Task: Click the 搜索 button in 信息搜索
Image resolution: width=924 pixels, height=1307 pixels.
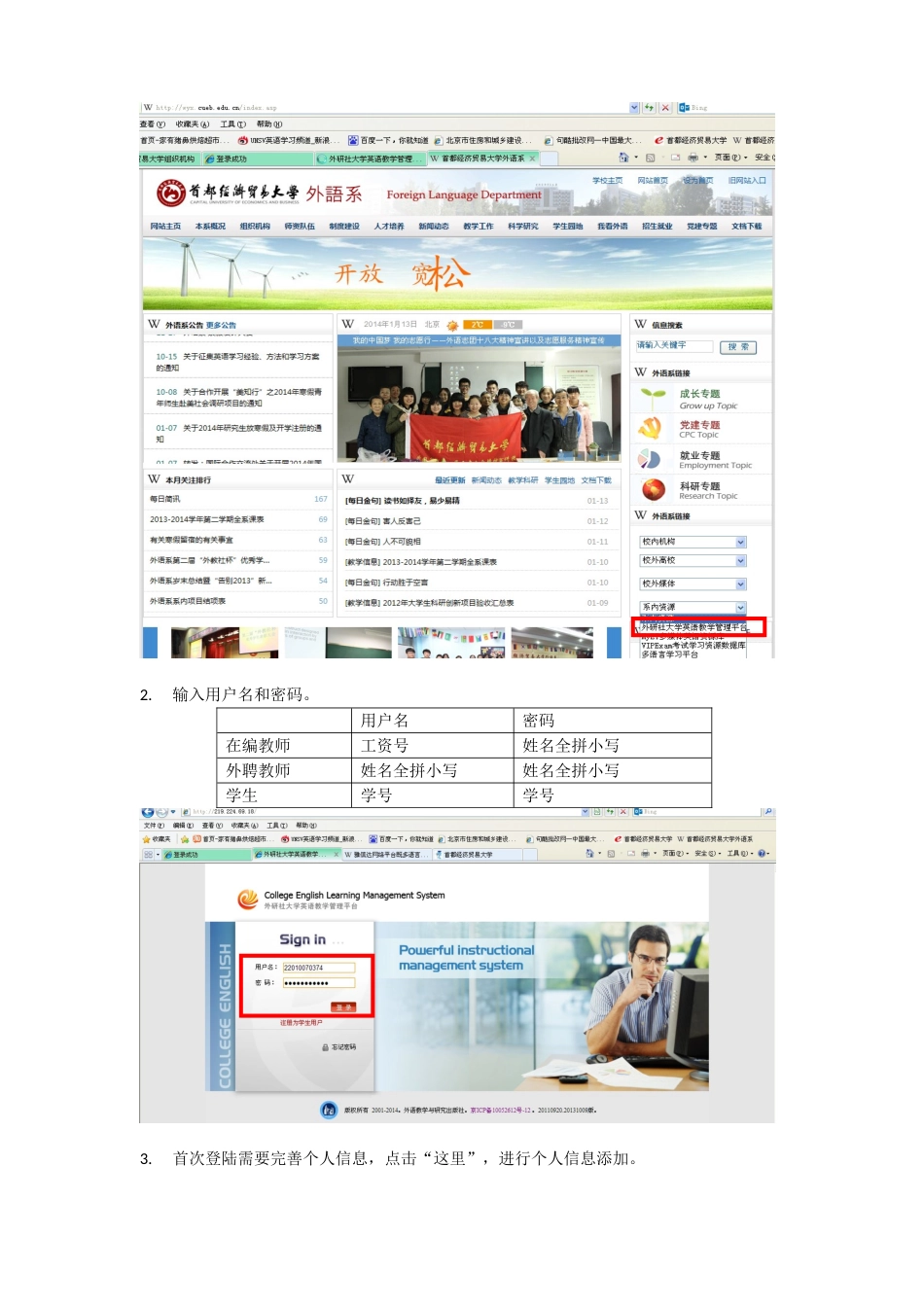Action: pos(738,347)
